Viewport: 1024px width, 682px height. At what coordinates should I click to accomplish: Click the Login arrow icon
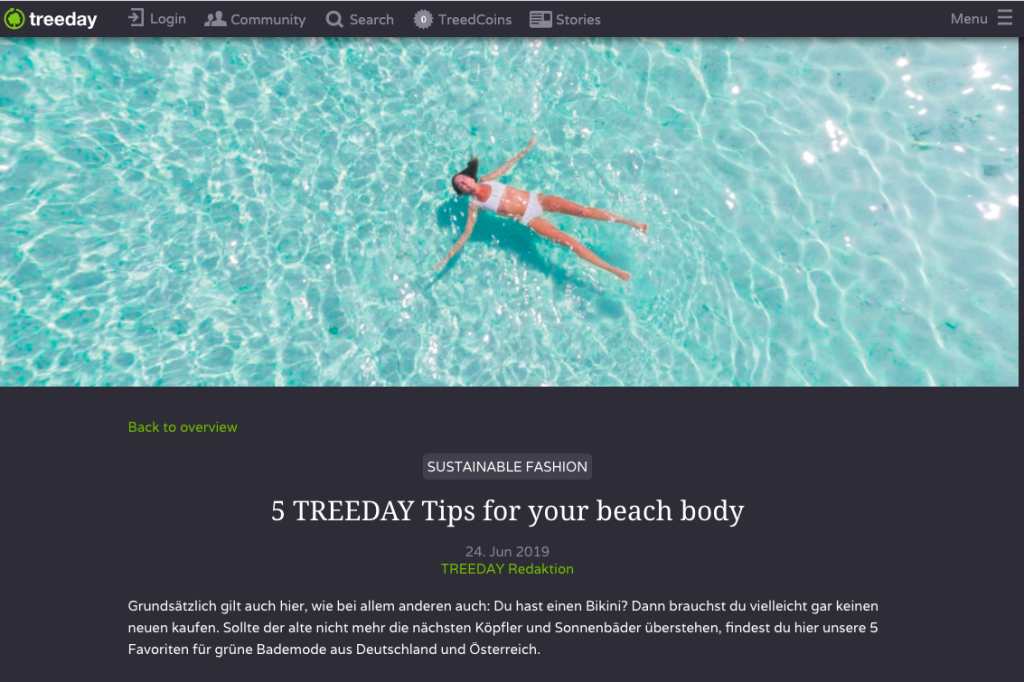[136, 18]
